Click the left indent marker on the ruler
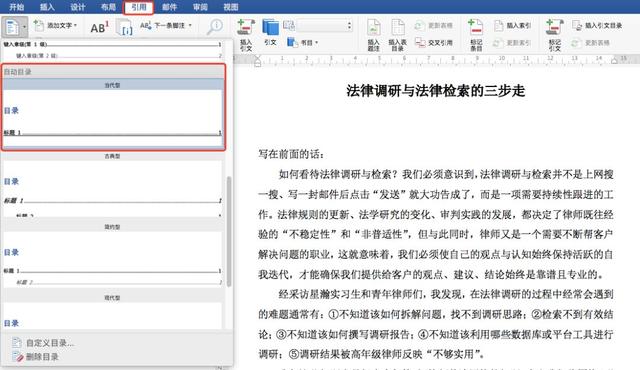This screenshot has height=370, width=640. pyautogui.click(x=258, y=61)
